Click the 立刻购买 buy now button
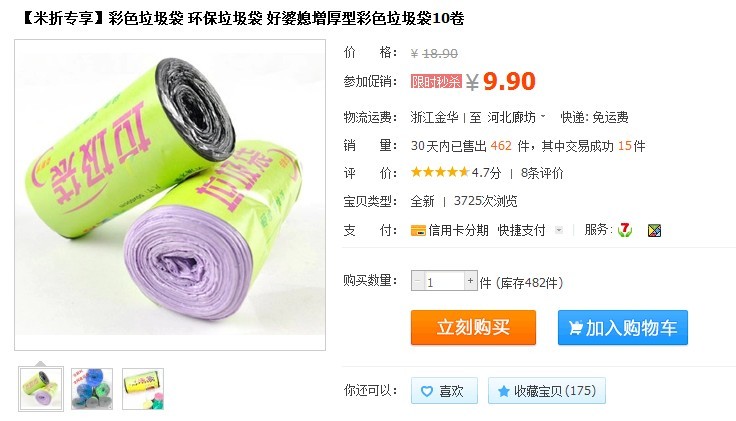The image size is (736, 421). coord(473,327)
